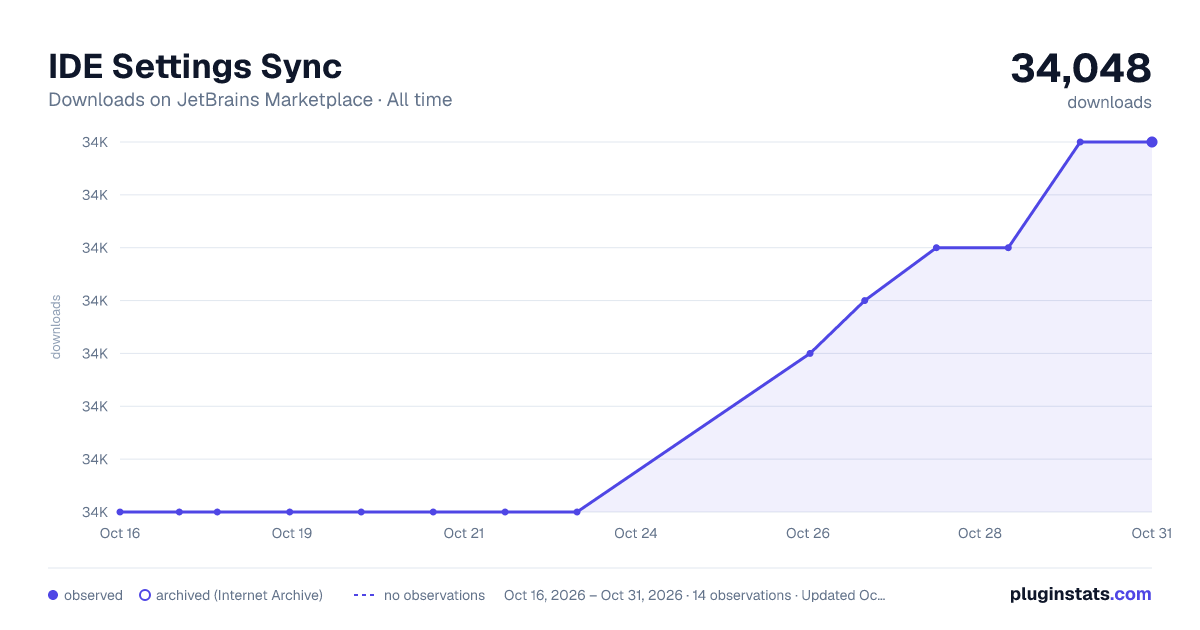Select the hollow 'archived' legend marker
The width and height of the screenshot is (1200, 630).
[x=144, y=595]
